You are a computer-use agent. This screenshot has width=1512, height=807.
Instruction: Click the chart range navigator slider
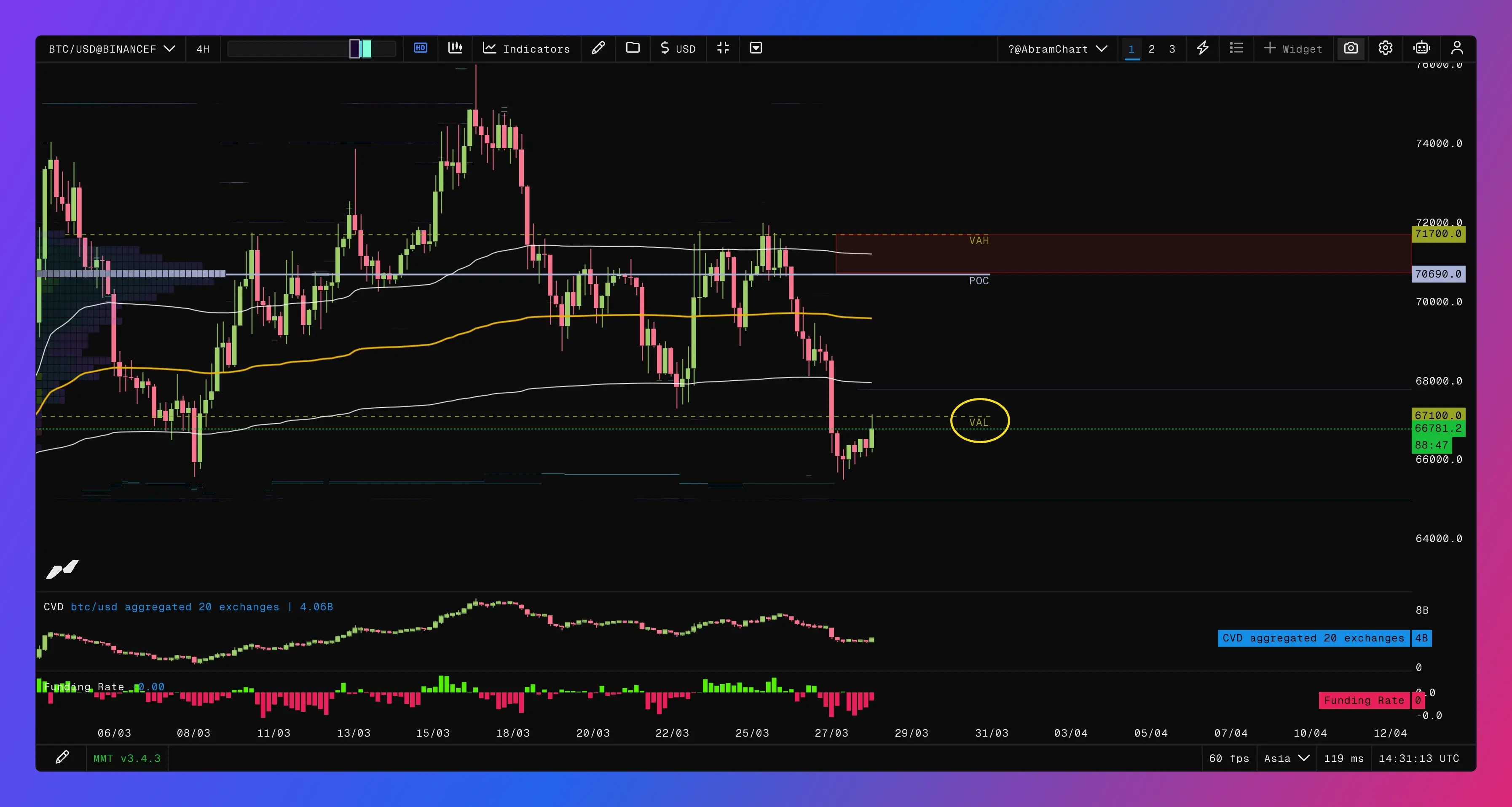360,49
